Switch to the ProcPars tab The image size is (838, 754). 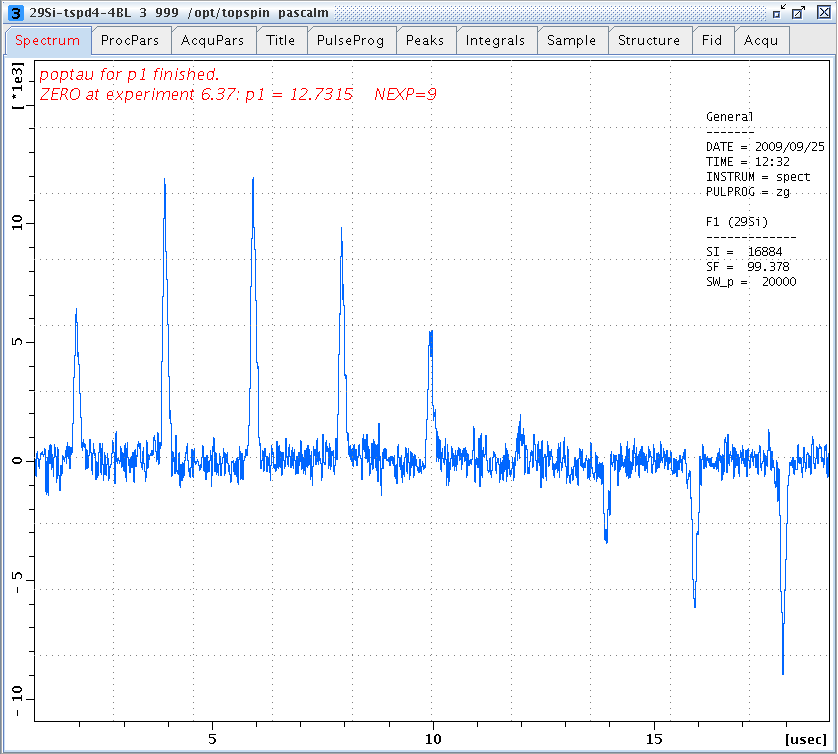pyautogui.click(x=131, y=41)
